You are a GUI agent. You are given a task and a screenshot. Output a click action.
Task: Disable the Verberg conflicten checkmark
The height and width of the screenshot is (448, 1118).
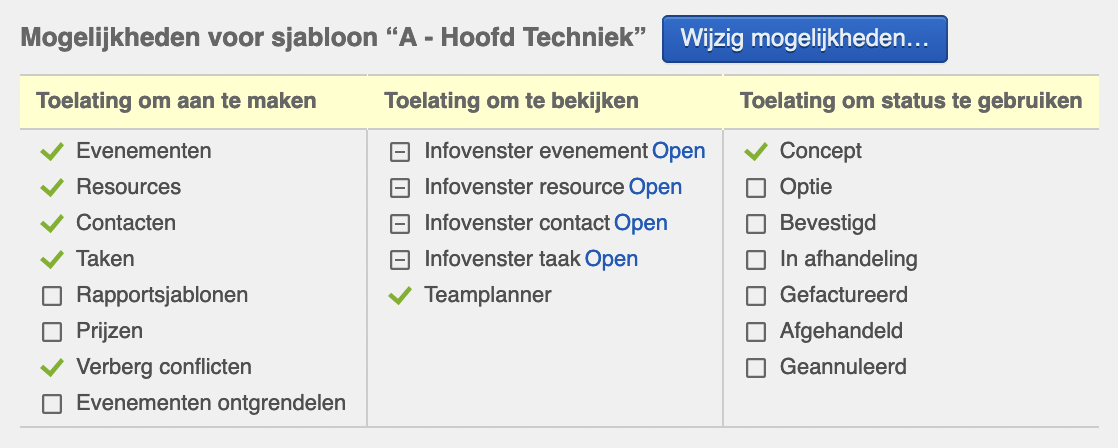[x=51, y=368]
